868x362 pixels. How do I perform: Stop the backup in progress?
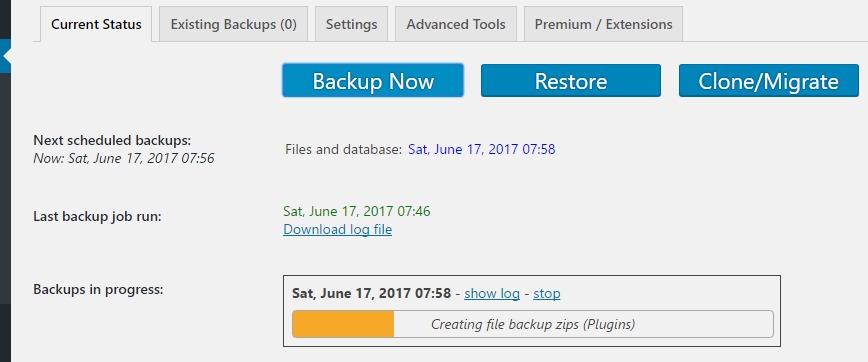547,293
